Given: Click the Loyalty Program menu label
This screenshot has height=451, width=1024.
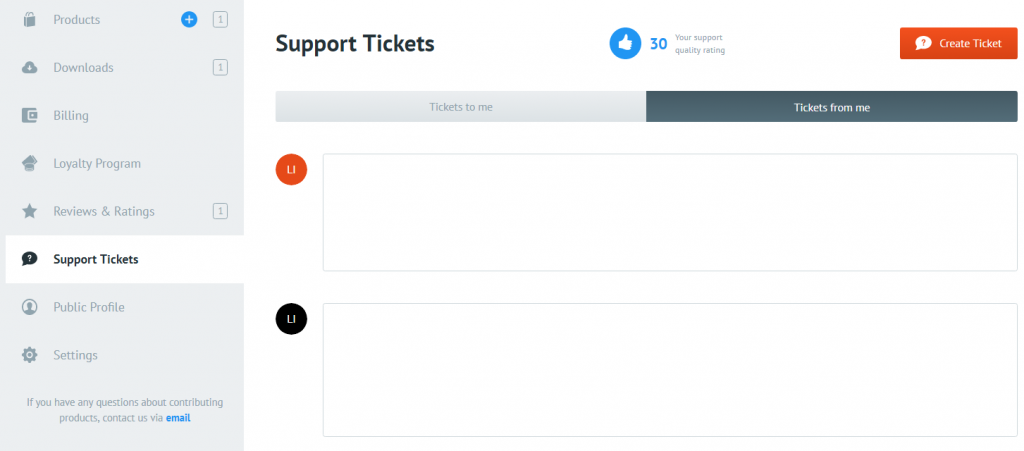Looking at the screenshot, I should tap(97, 163).
